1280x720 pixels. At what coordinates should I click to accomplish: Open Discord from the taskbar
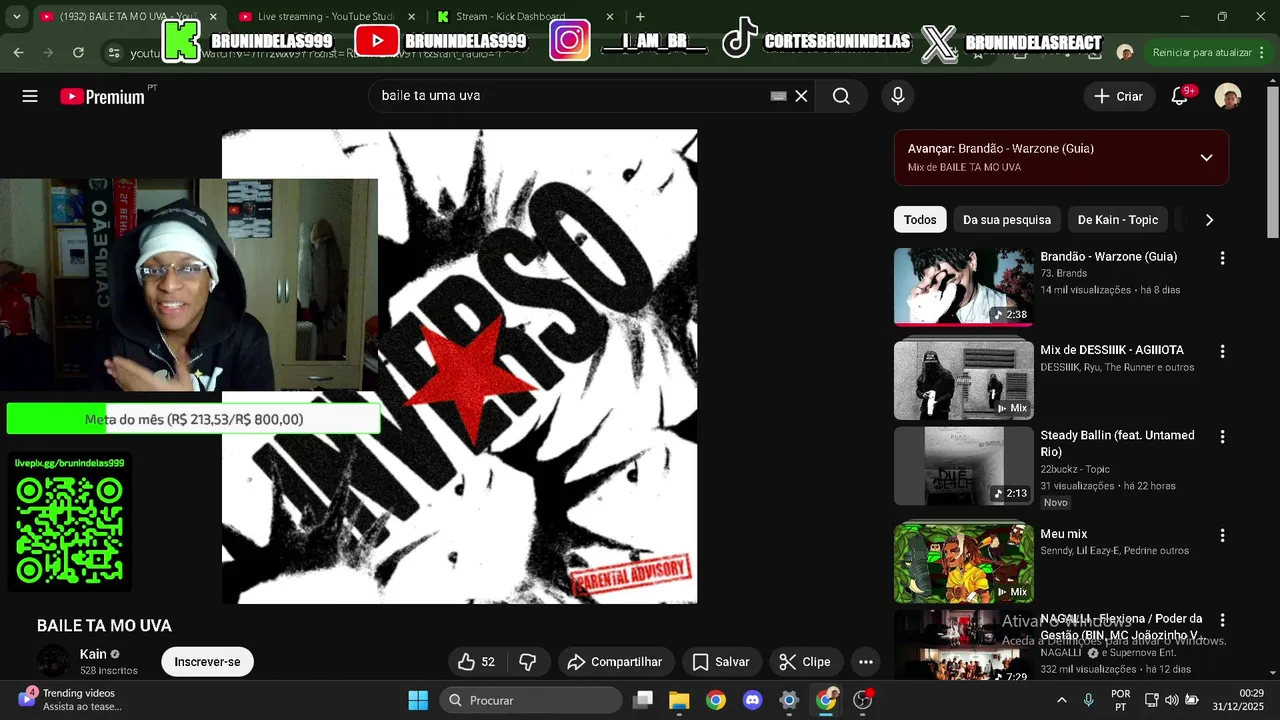(752, 700)
